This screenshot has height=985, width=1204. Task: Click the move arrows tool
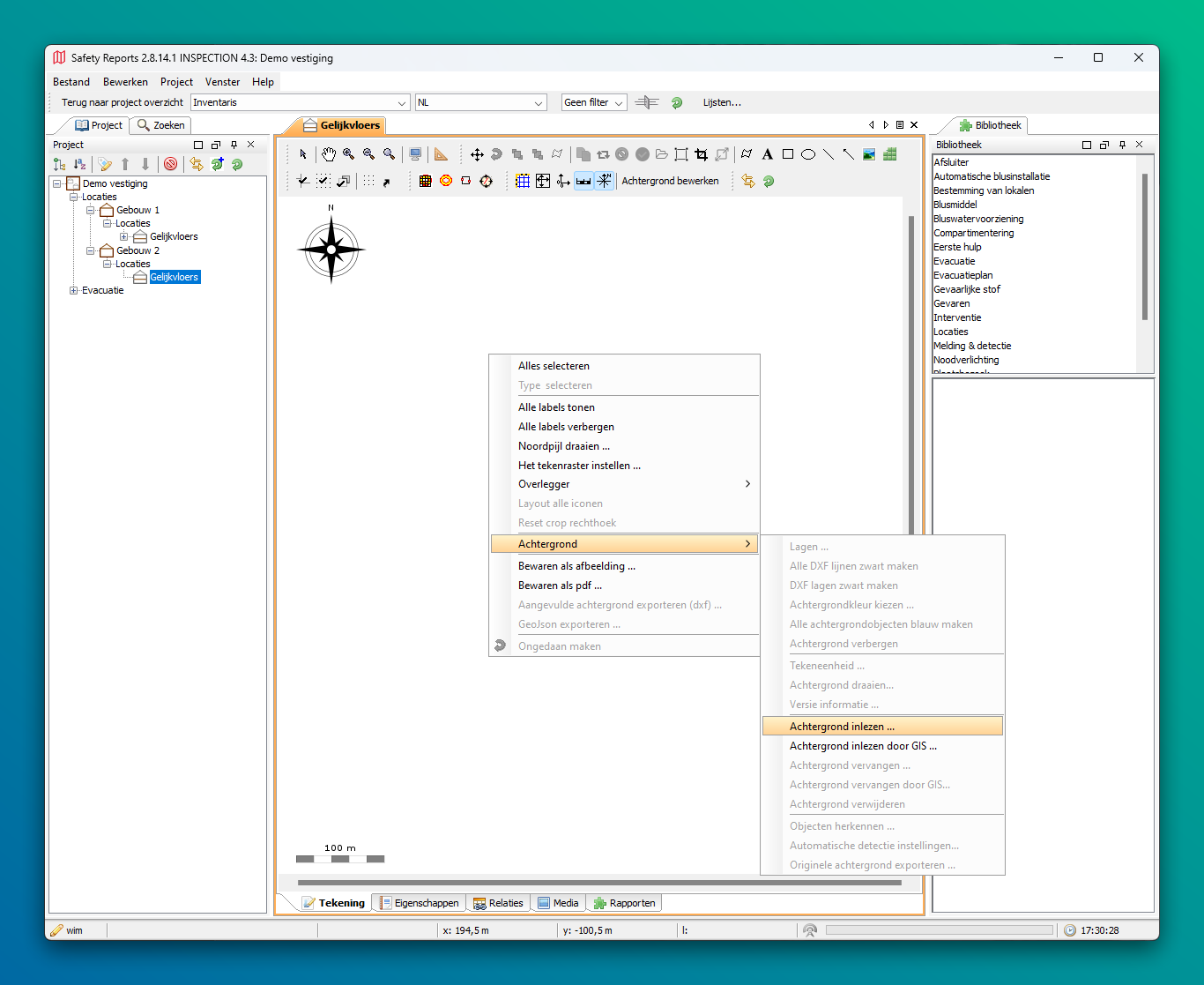click(477, 154)
